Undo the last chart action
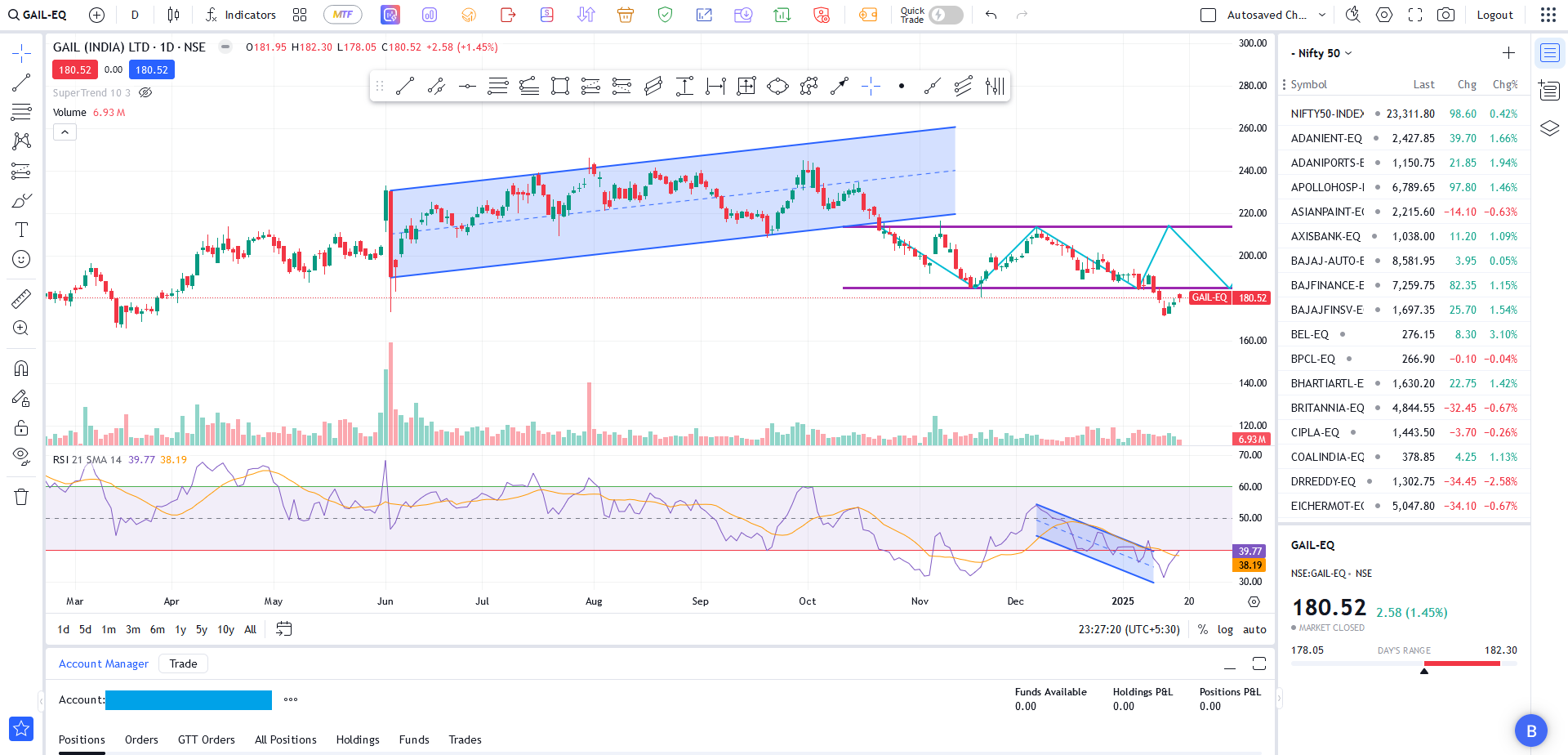This screenshot has height=755, width=1568. pyautogui.click(x=991, y=15)
